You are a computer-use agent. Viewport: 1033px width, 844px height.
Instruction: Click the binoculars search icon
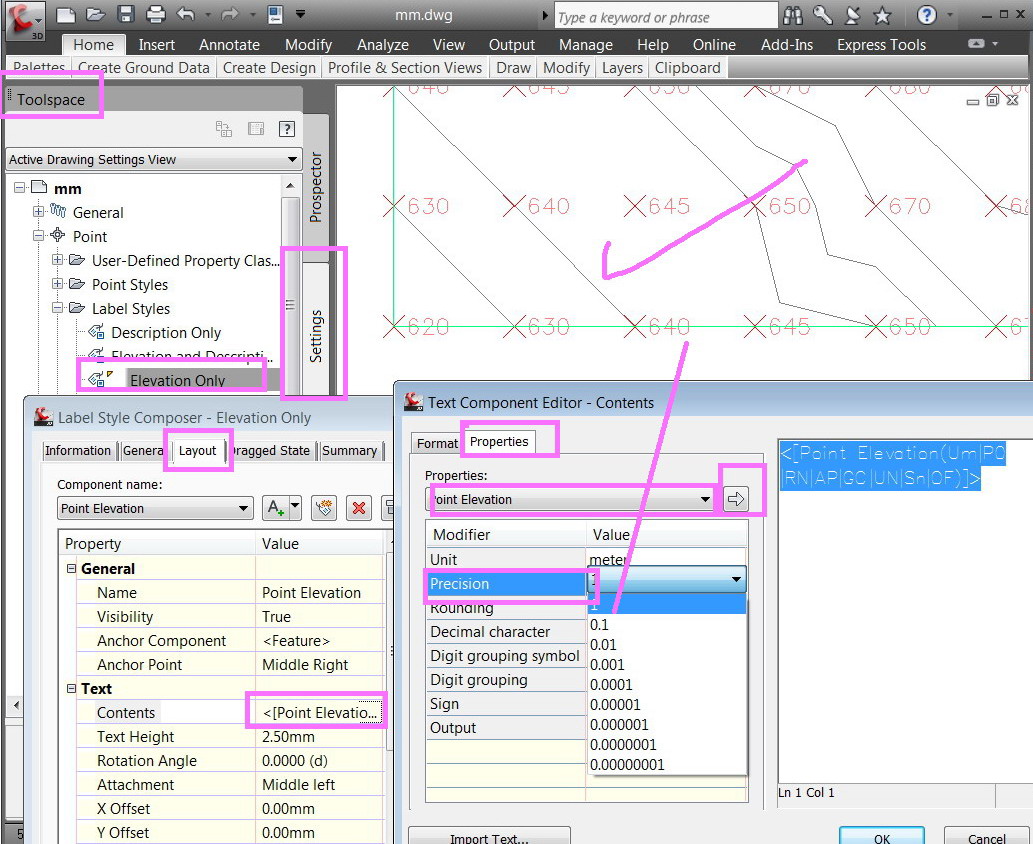pyautogui.click(x=793, y=16)
